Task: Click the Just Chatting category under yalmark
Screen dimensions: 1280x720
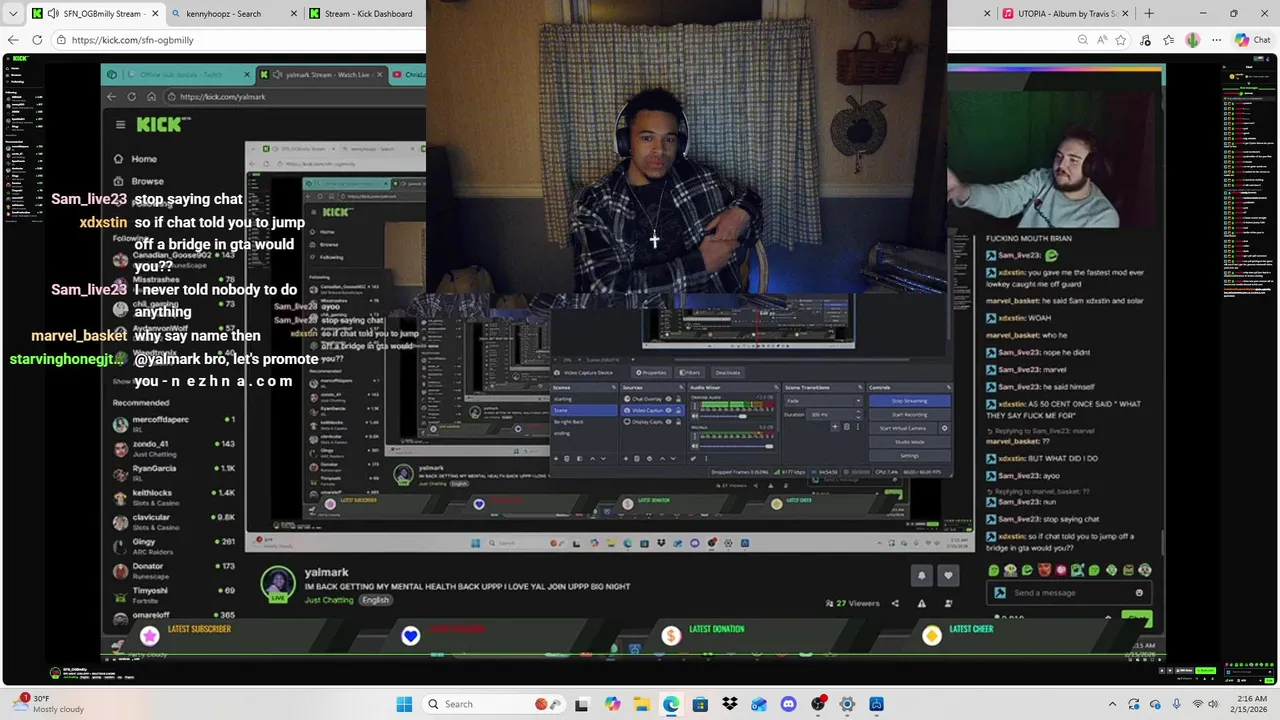Action: tap(329, 600)
